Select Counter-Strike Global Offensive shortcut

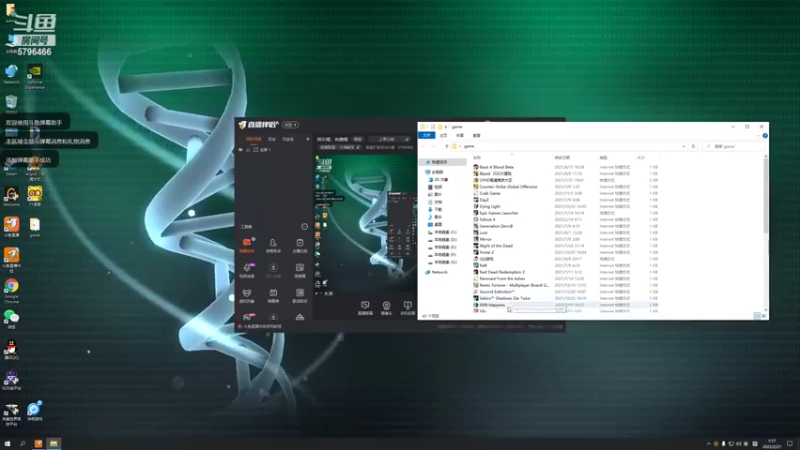pos(505,187)
